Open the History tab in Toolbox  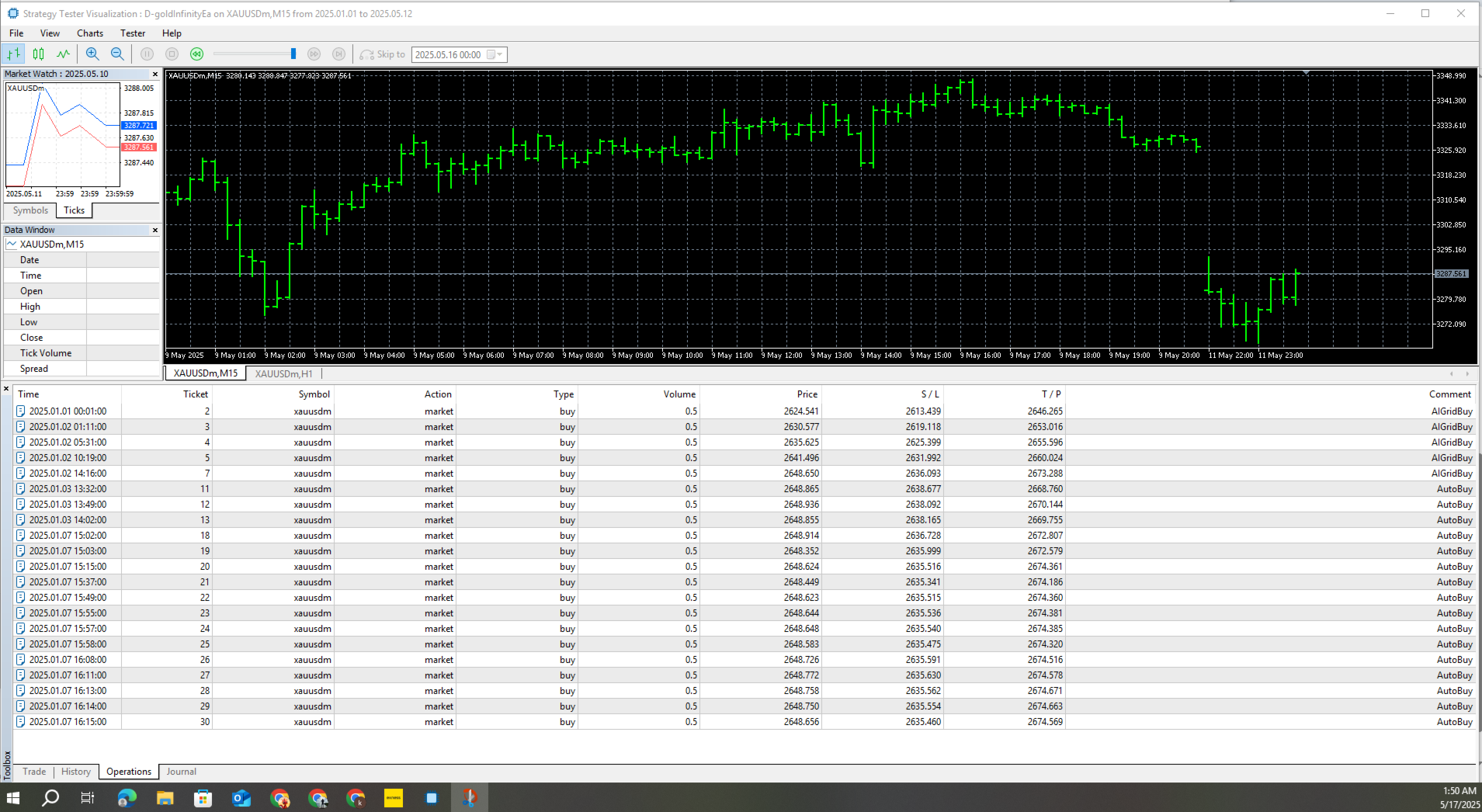(x=76, y=772)
